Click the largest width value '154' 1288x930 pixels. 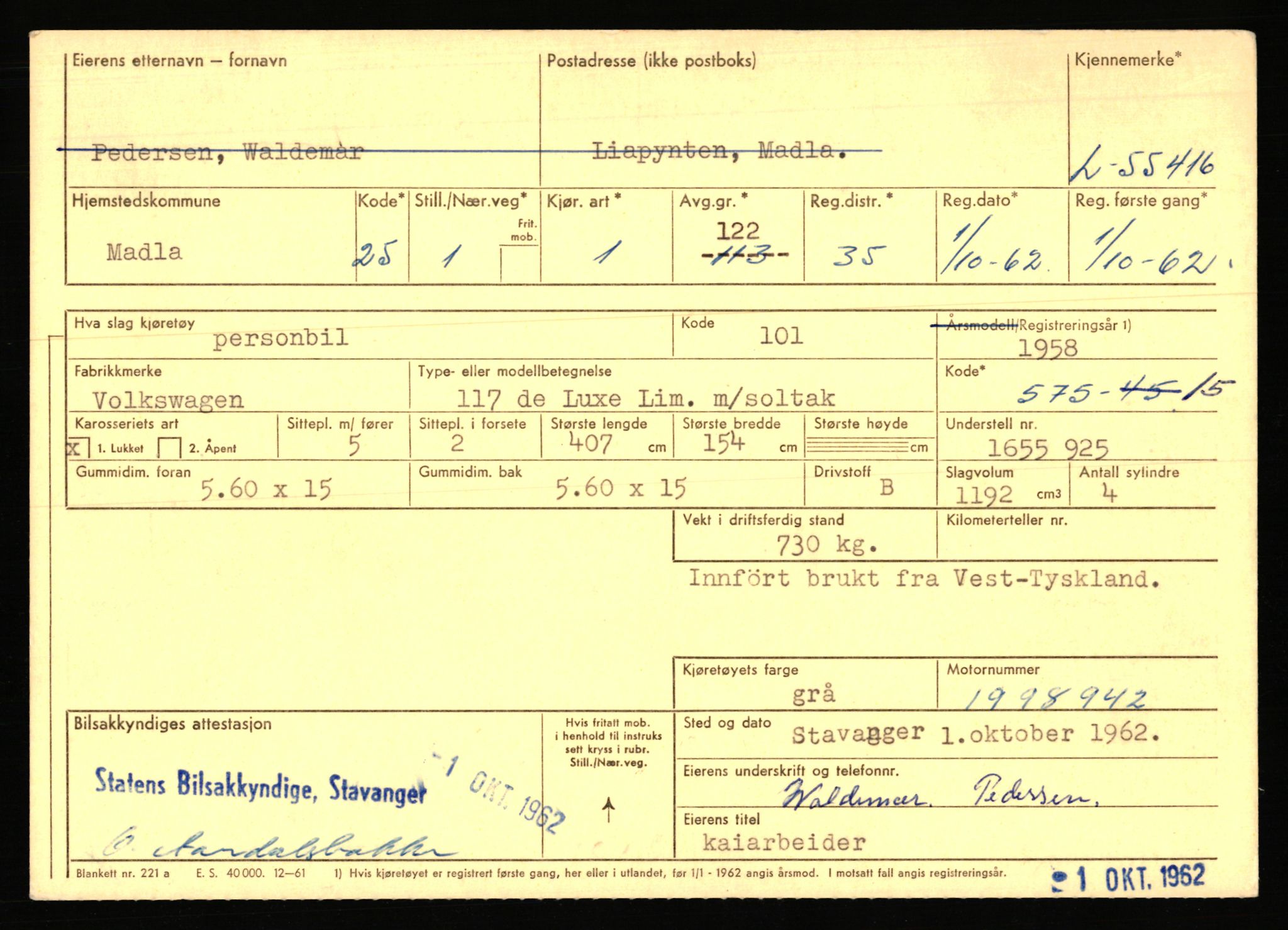tap(723, 444)
